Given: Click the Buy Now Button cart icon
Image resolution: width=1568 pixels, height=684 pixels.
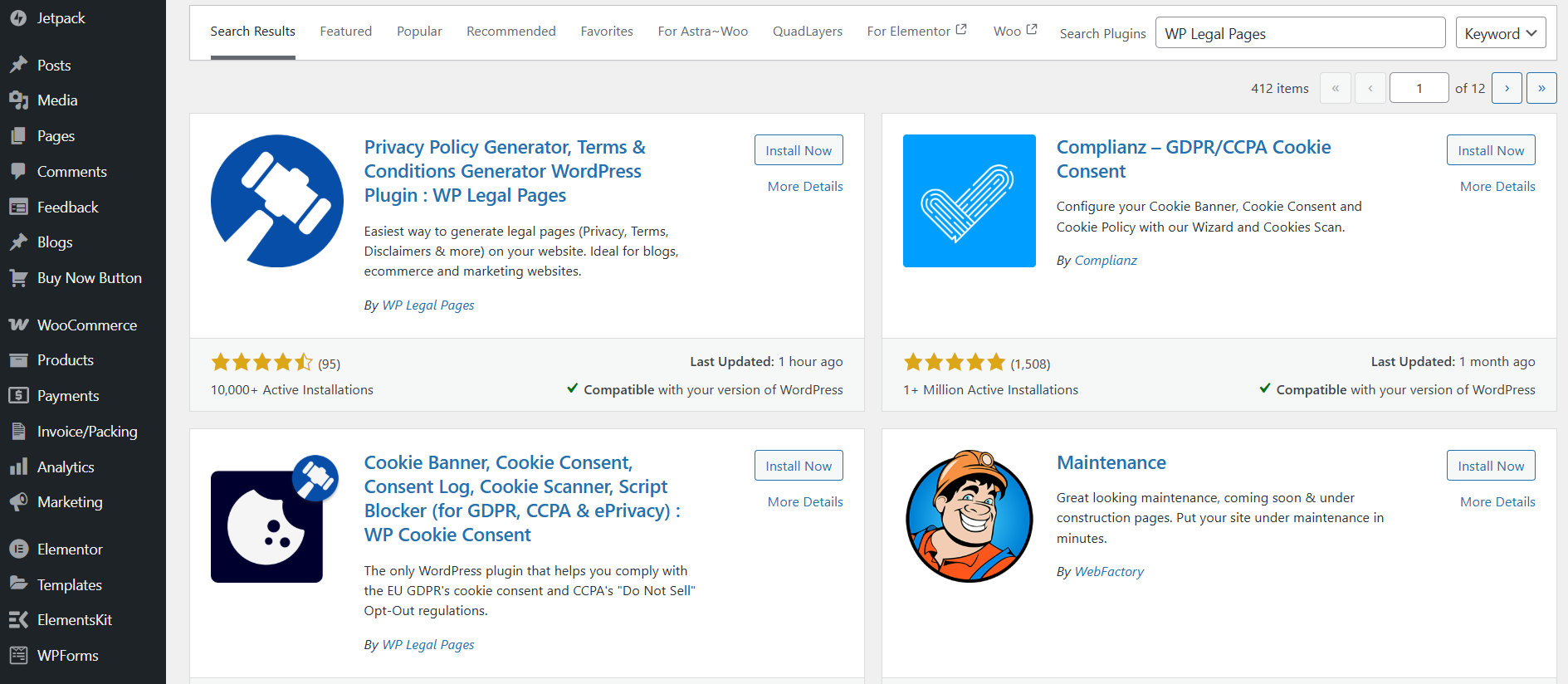Looking at the screenshot, I should (x=18, y=278).
